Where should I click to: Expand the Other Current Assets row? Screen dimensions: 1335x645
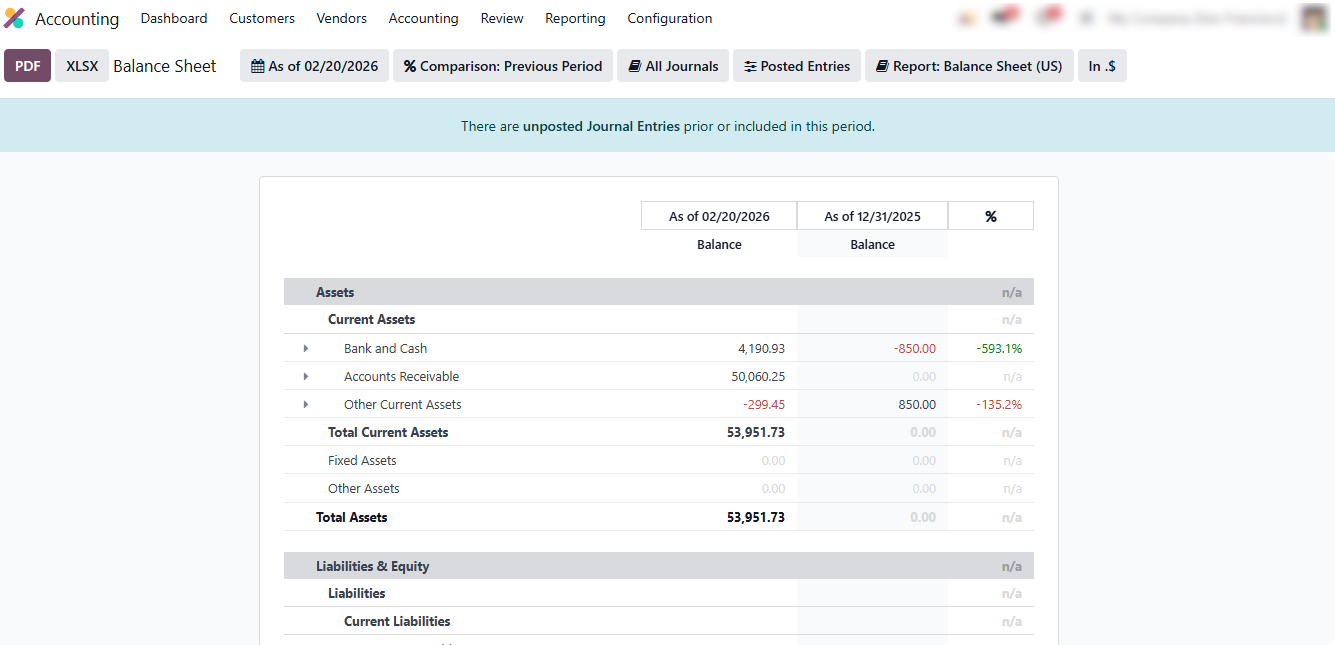[306, 405]
